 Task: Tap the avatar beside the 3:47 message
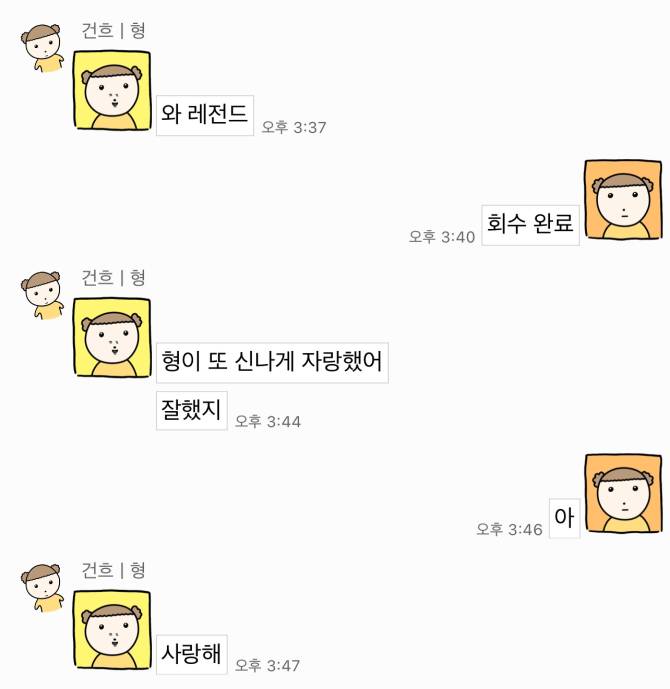tap(42, 587)
